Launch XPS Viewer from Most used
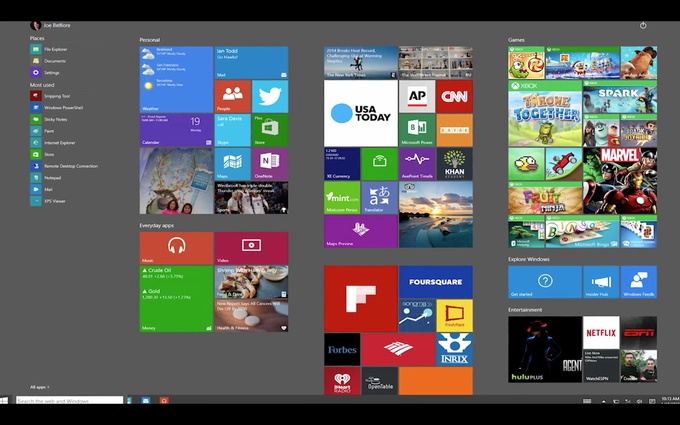Image resolution: width=680 pixels, height=425 pixels. (x=48, y=201)
